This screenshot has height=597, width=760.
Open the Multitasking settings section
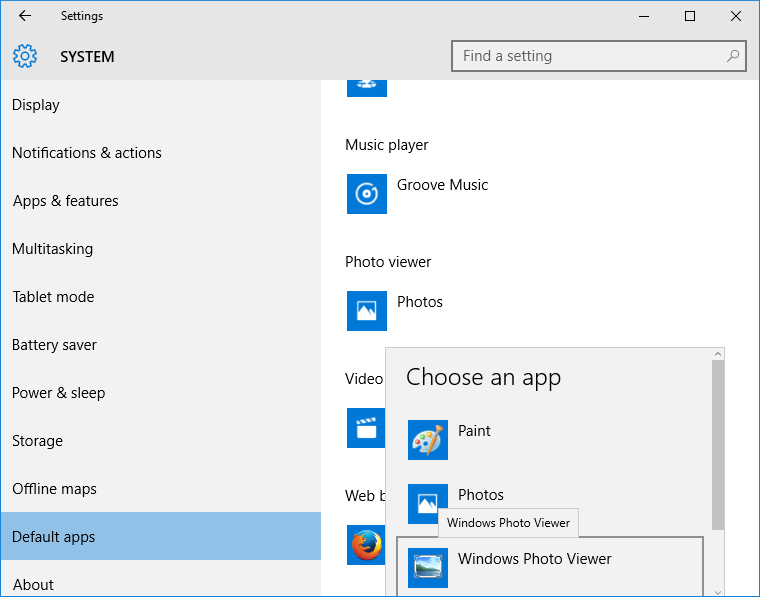coord(52,249)
